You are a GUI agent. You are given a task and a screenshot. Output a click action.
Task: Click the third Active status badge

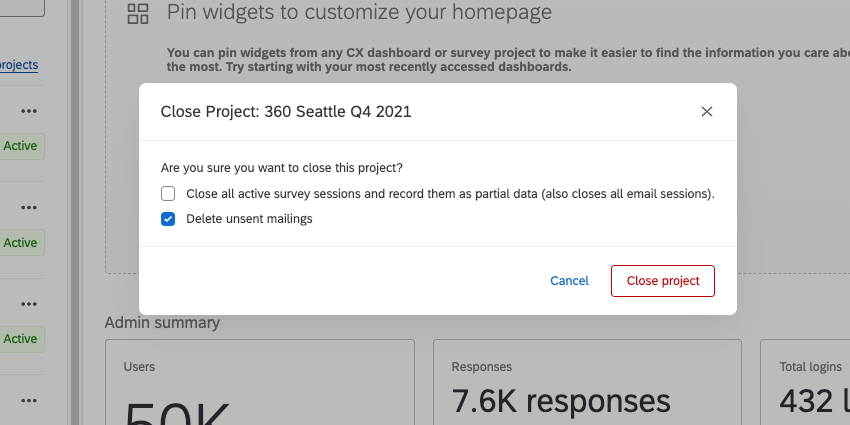[x=20, y=339]
